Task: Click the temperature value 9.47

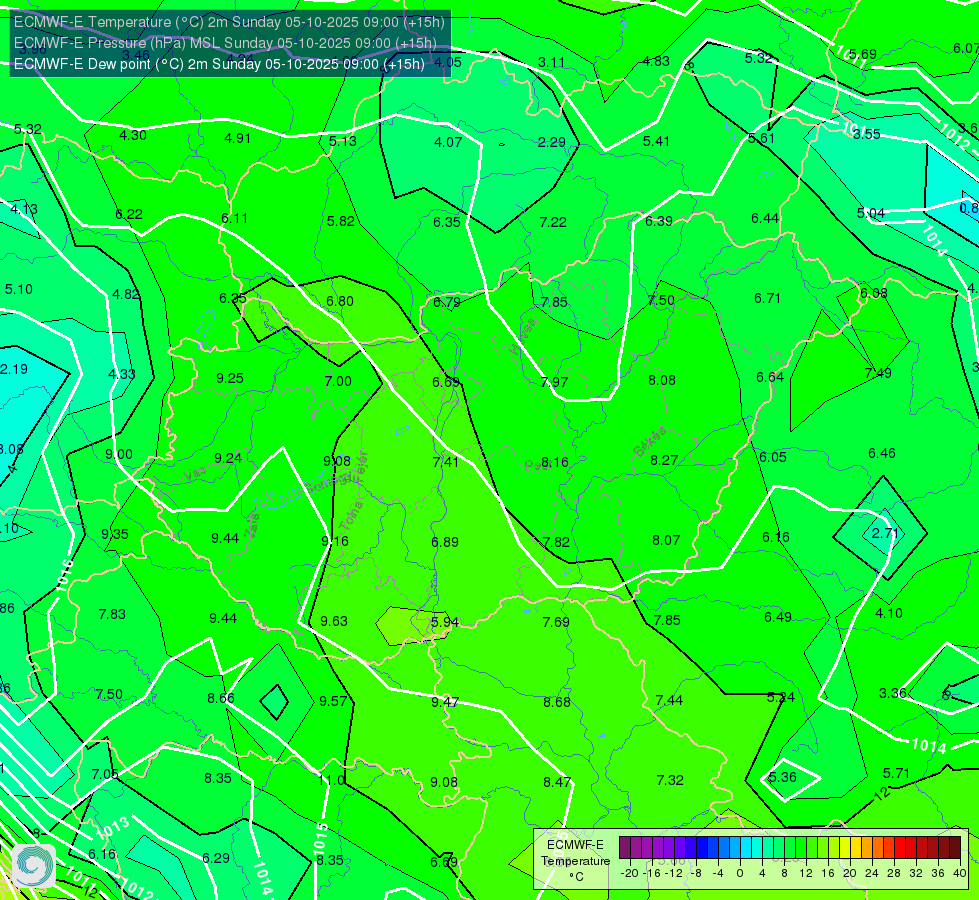Action: (x=445, y=702)
